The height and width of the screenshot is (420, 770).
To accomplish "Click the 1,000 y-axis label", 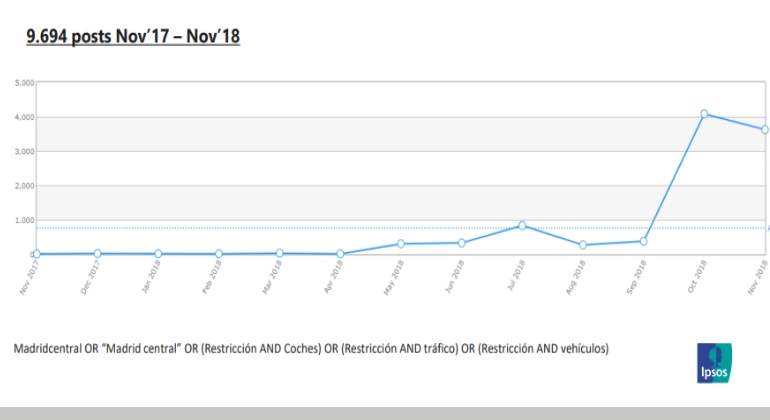I will [x=25, y=220].
